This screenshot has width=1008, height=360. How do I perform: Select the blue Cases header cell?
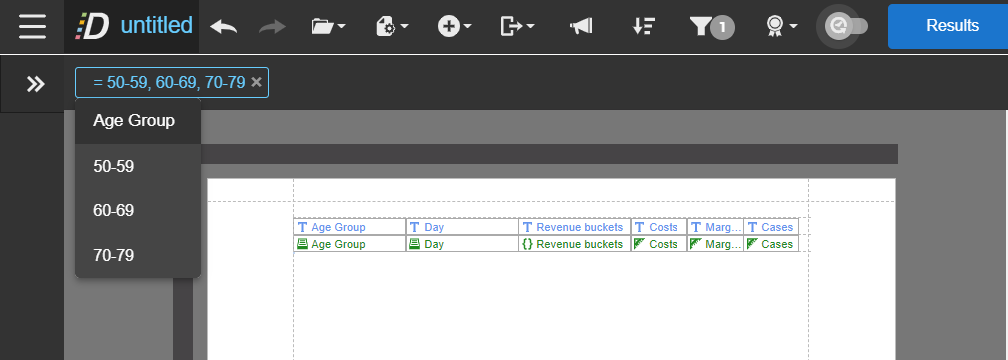(771, 227)
